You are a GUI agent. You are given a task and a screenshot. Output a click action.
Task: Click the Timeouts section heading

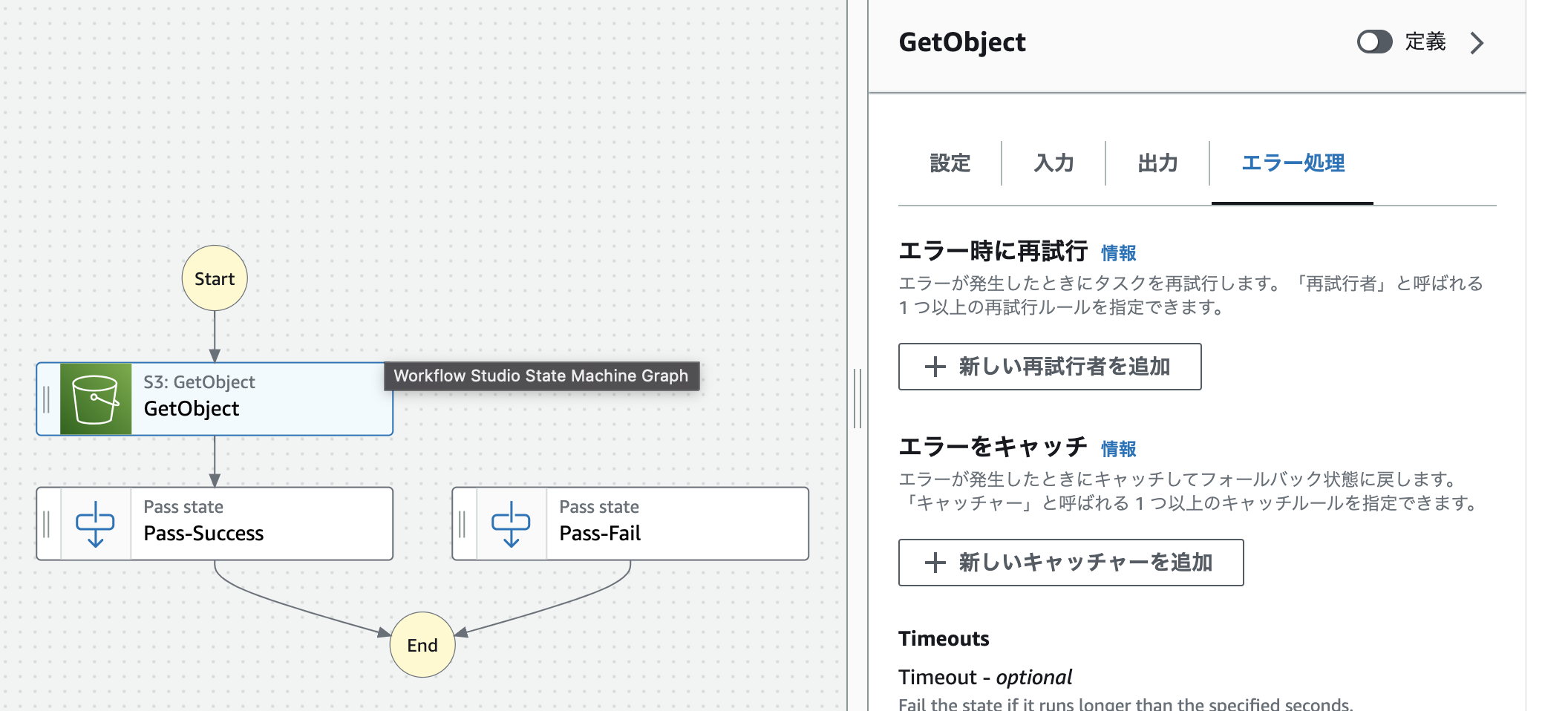click(944, 639)
